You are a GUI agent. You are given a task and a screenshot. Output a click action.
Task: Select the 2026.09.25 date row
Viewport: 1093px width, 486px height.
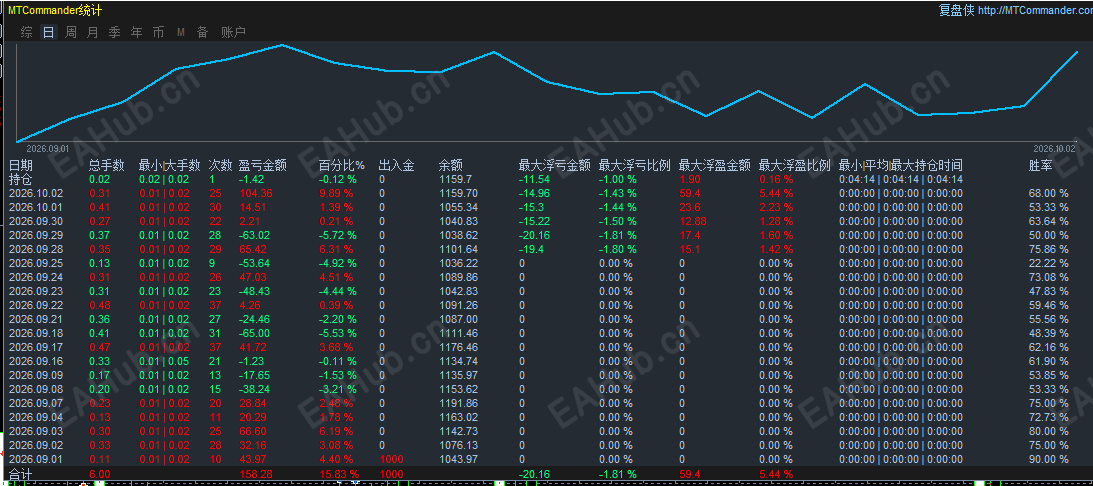coord(36,263)
